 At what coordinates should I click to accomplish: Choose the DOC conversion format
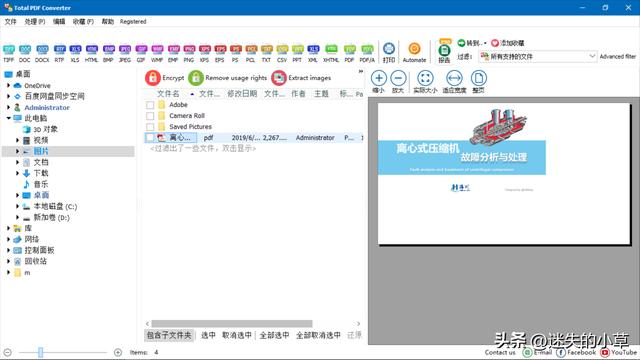[x=24, y=53]
